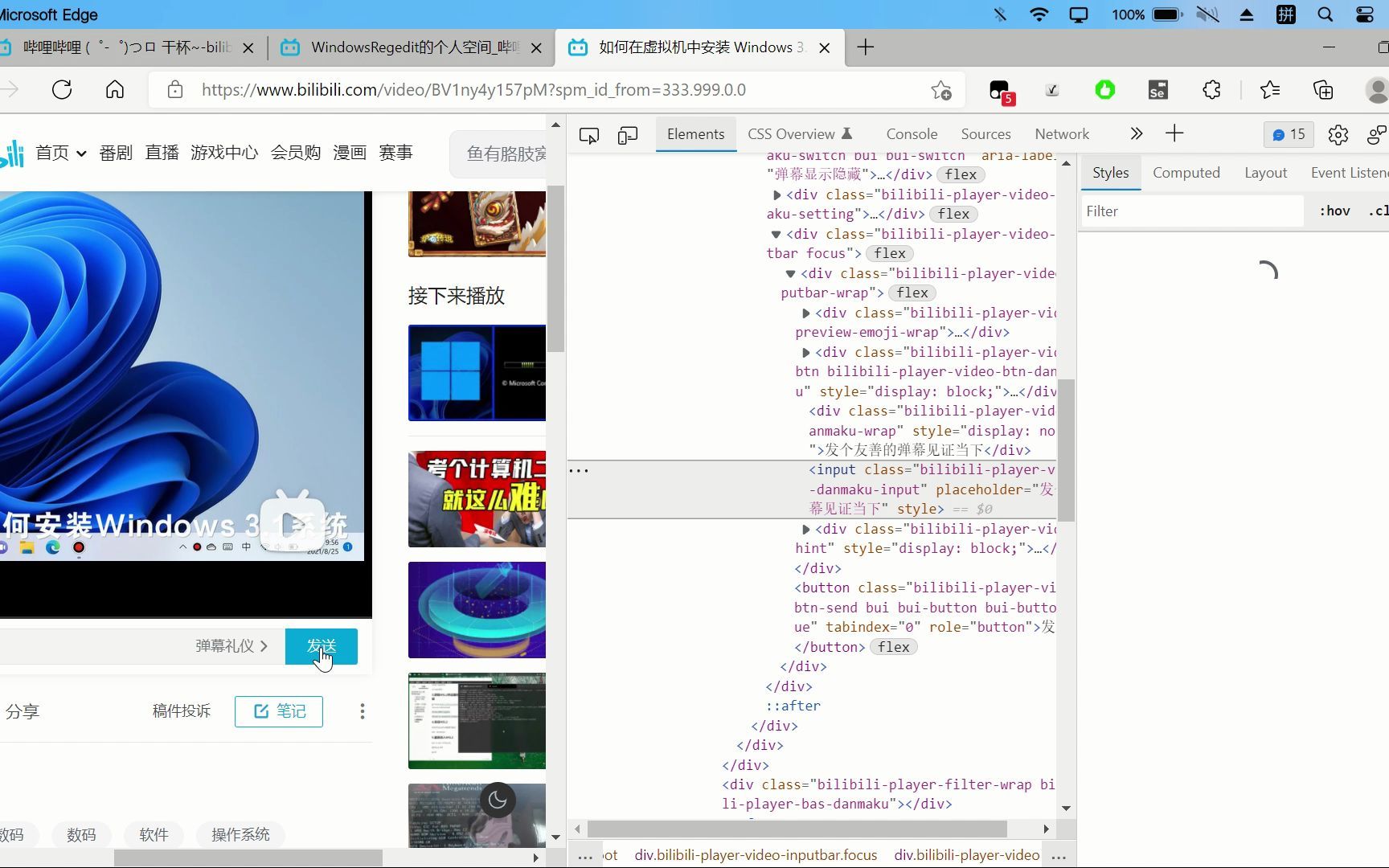Image resolution: width=1389 pixels, height=868 pixels.
Task: Go to 直播 in bilibili nav
Action: (x=162, y=153)
